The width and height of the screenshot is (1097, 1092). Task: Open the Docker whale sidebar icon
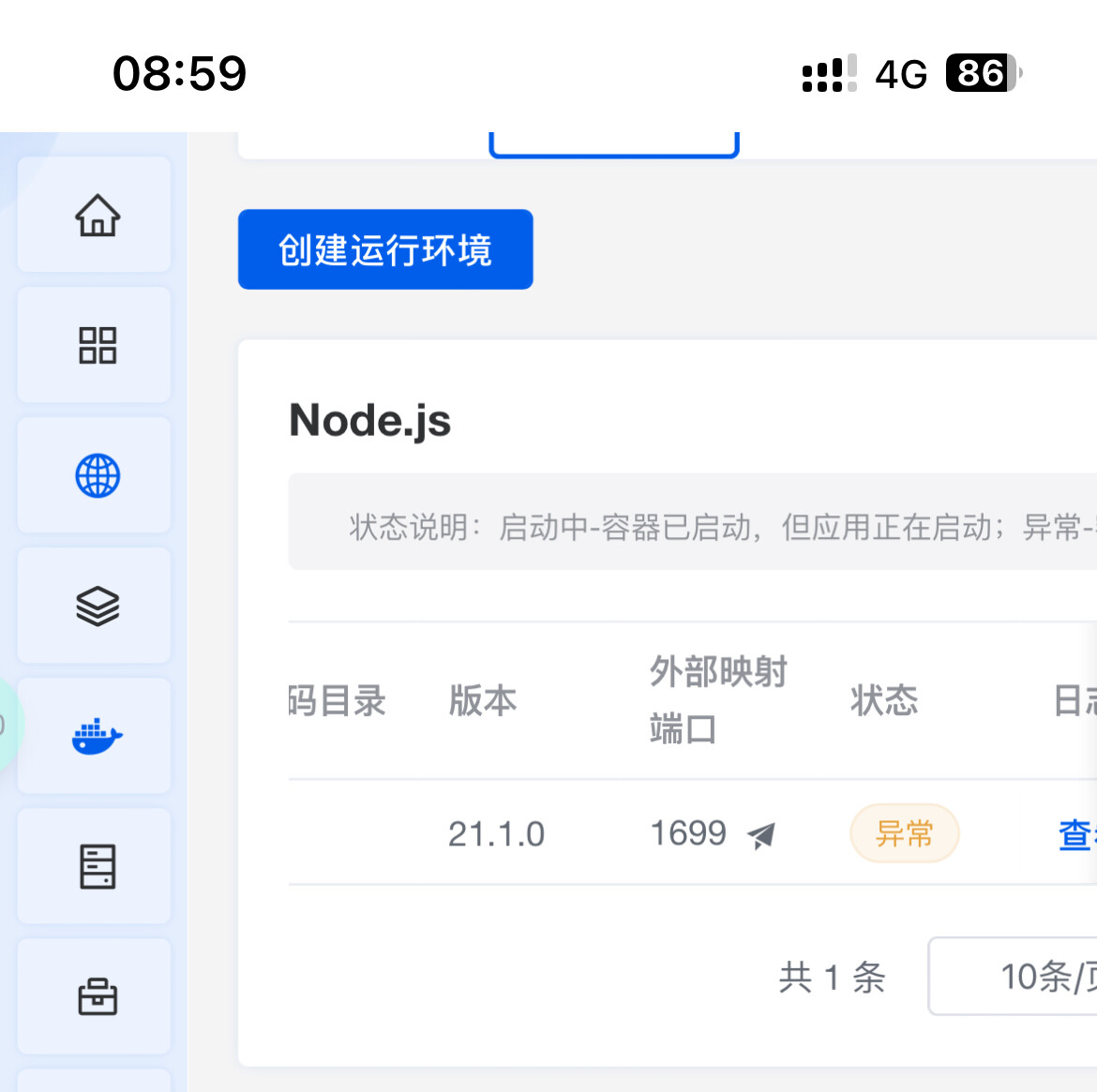(98, 737)
